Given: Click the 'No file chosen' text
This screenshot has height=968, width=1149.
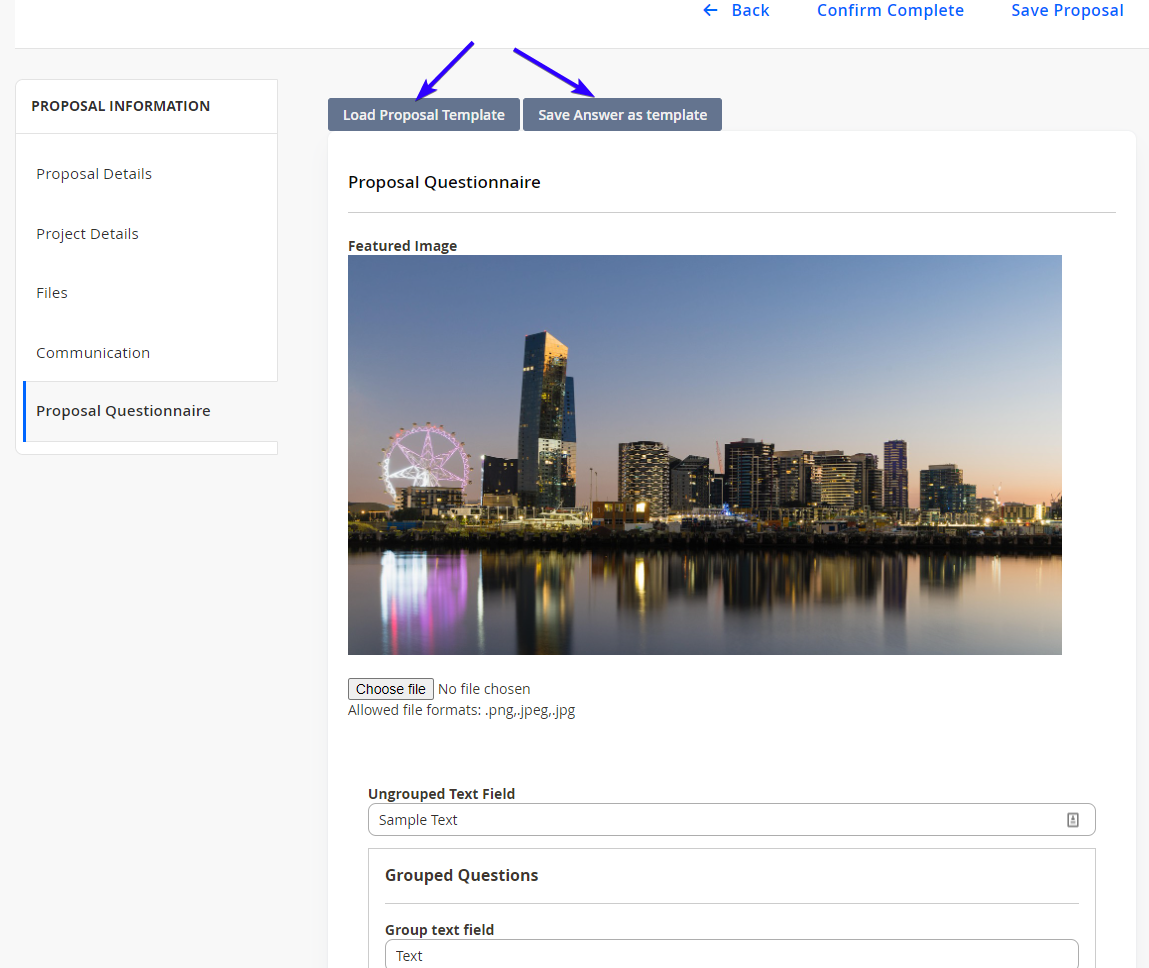Looking at the screenshot, I should [x=484, y=689].
